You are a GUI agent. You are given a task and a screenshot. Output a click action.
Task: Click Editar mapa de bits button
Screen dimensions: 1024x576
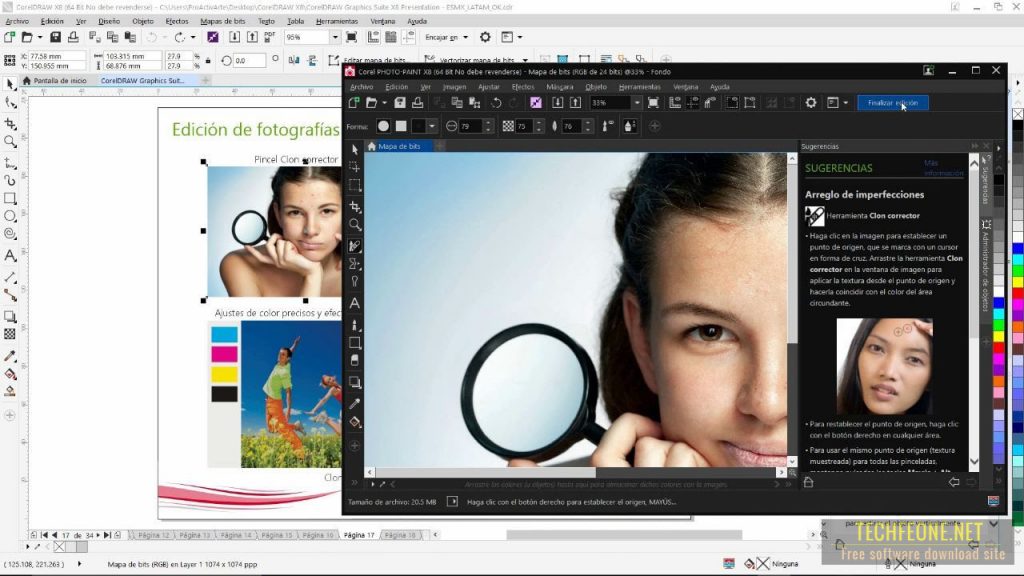click(x=367, y=60)
